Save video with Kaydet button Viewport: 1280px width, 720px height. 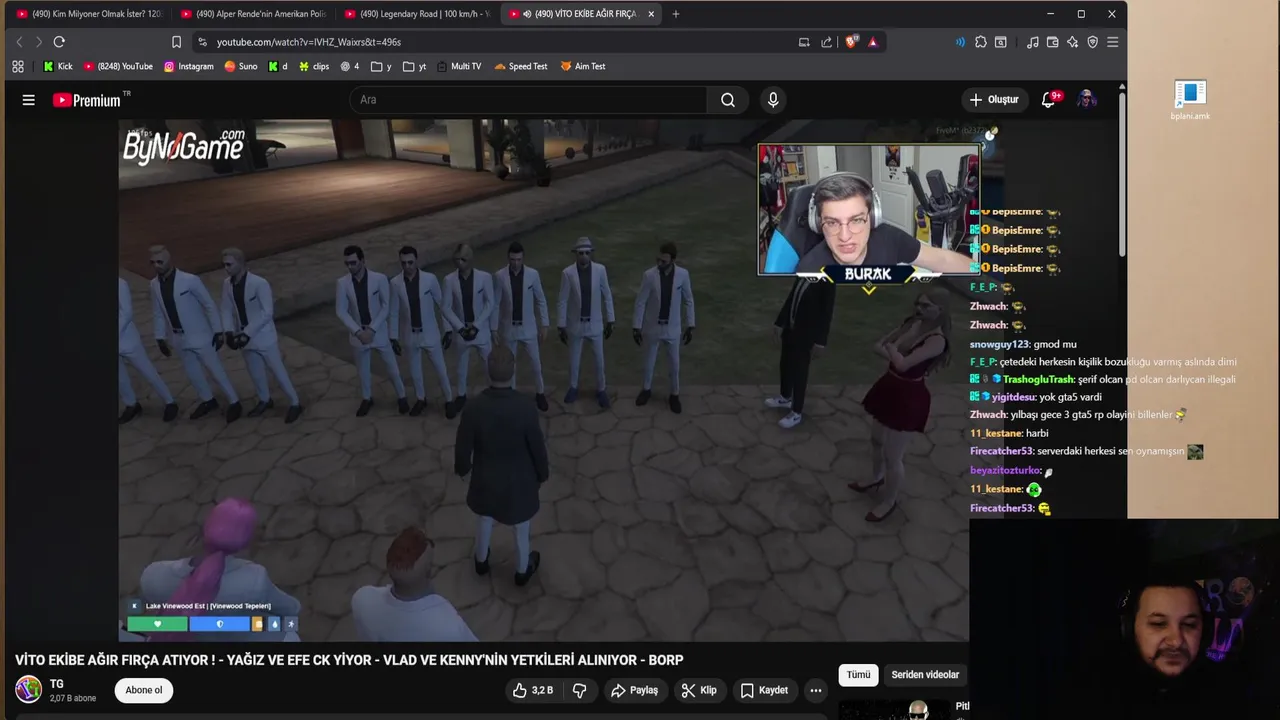764,690
